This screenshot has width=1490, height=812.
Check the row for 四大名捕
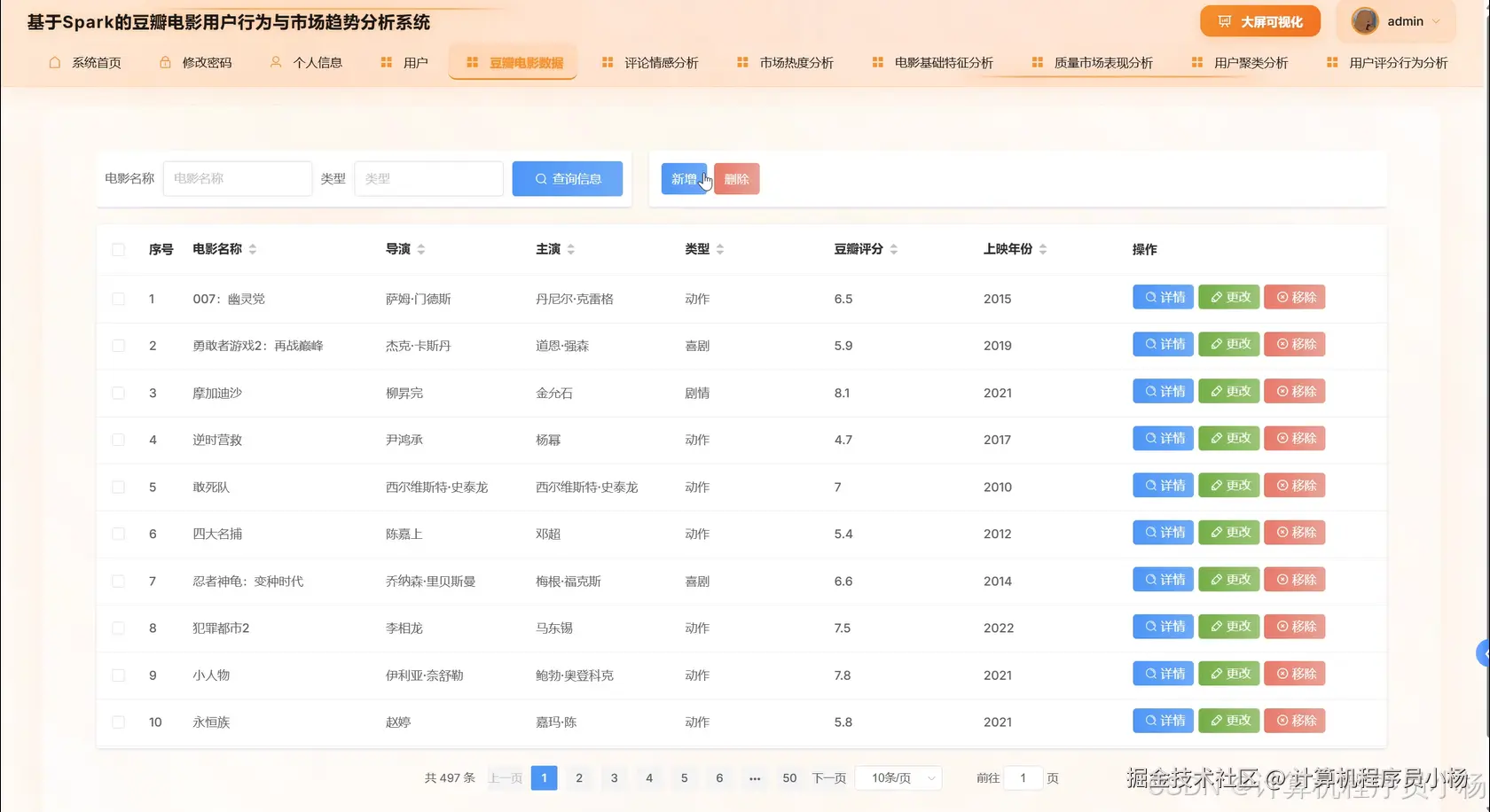[118, 534]
